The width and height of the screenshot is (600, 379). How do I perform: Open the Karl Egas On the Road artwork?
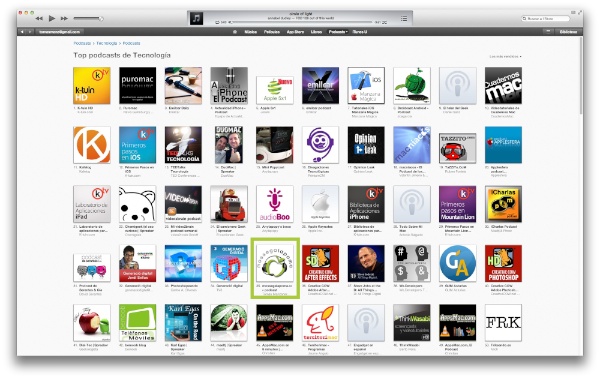pyautogui.click(x=183, y=323)
